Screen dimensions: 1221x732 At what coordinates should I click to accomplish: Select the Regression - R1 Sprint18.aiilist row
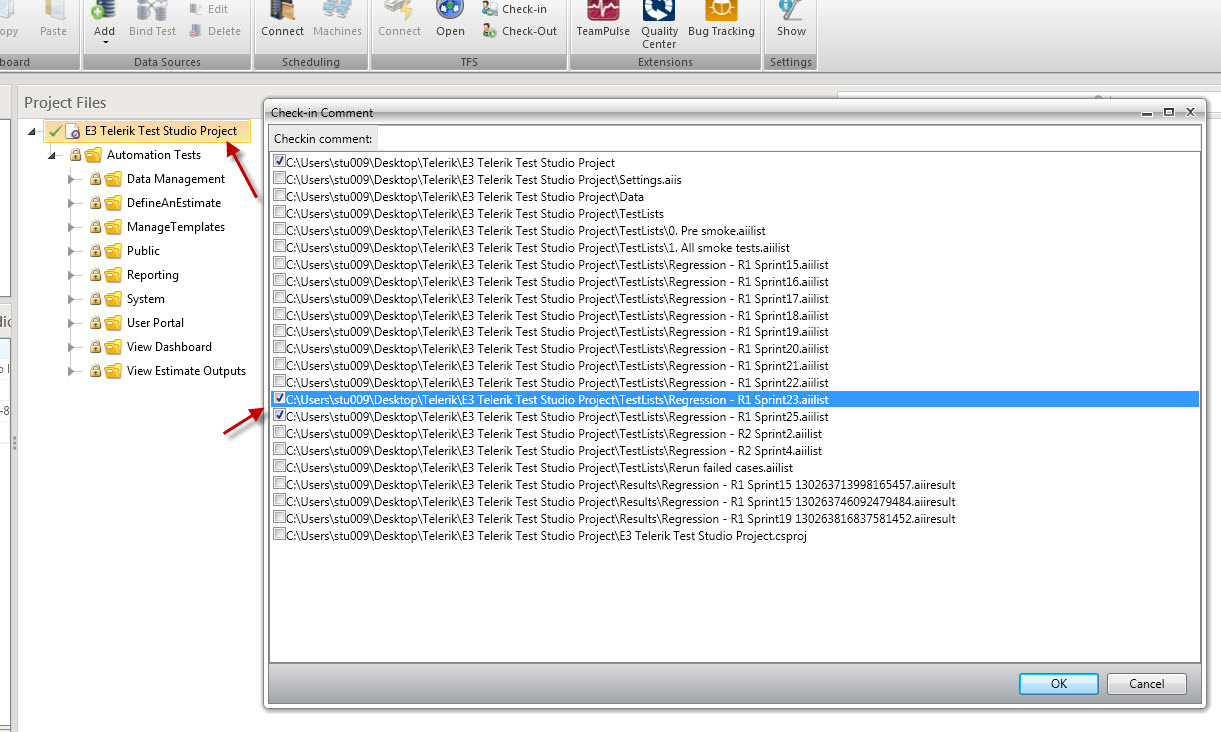735,315
